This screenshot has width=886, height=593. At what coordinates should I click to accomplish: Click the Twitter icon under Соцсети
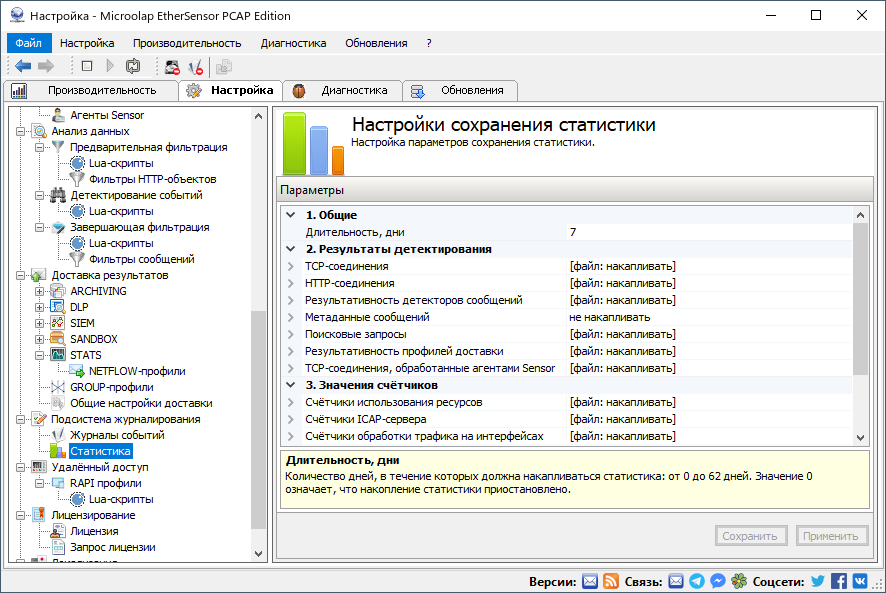point(817,580)
